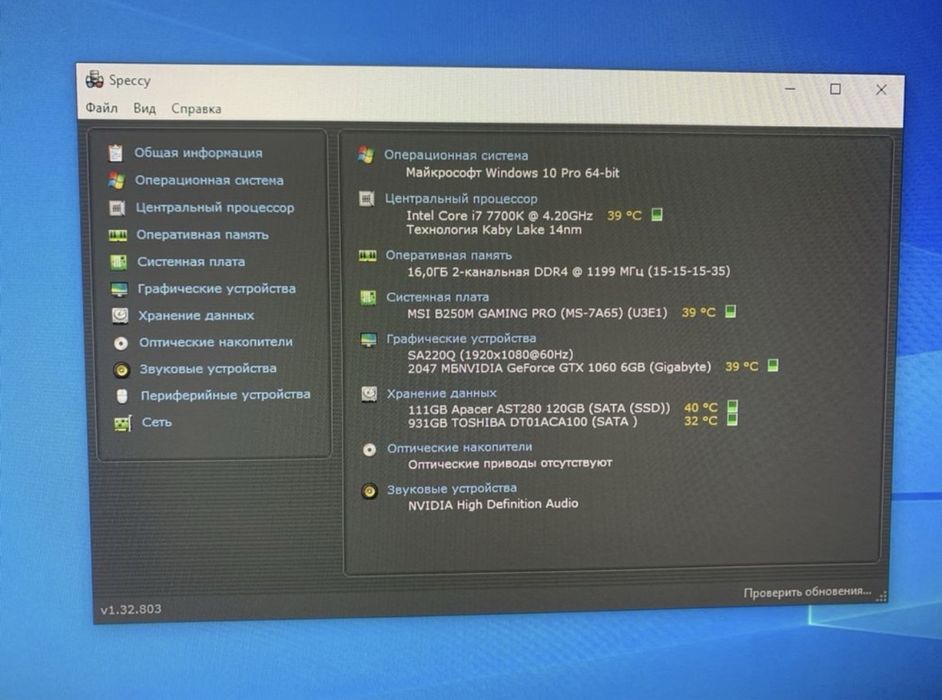942x700 pixels.
Task: Click the hard disk icon in summary panel
Action: pyautogui.click(x=369, y=394)
